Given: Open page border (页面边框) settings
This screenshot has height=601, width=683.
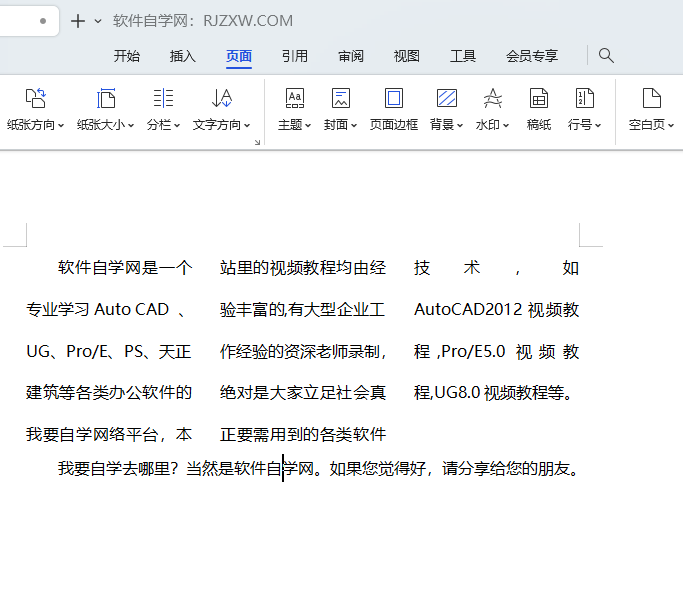Looking at the screenshot, I should pos(394,109).
